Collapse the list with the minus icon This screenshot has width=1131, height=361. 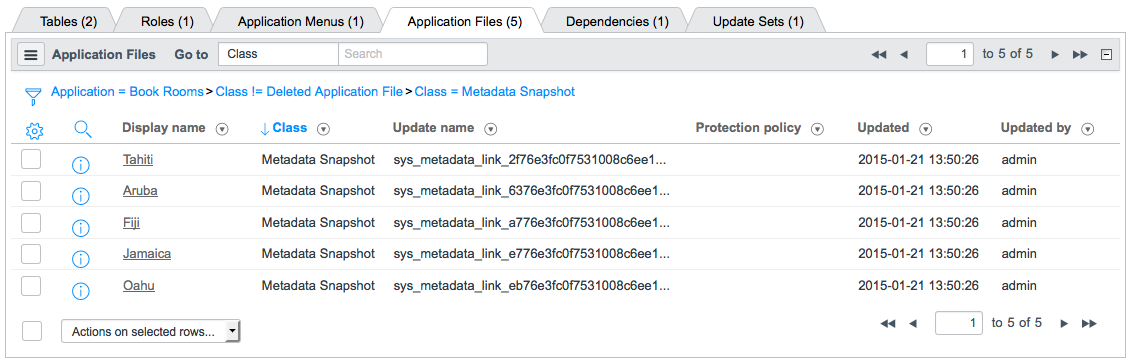click(1106, 55)
